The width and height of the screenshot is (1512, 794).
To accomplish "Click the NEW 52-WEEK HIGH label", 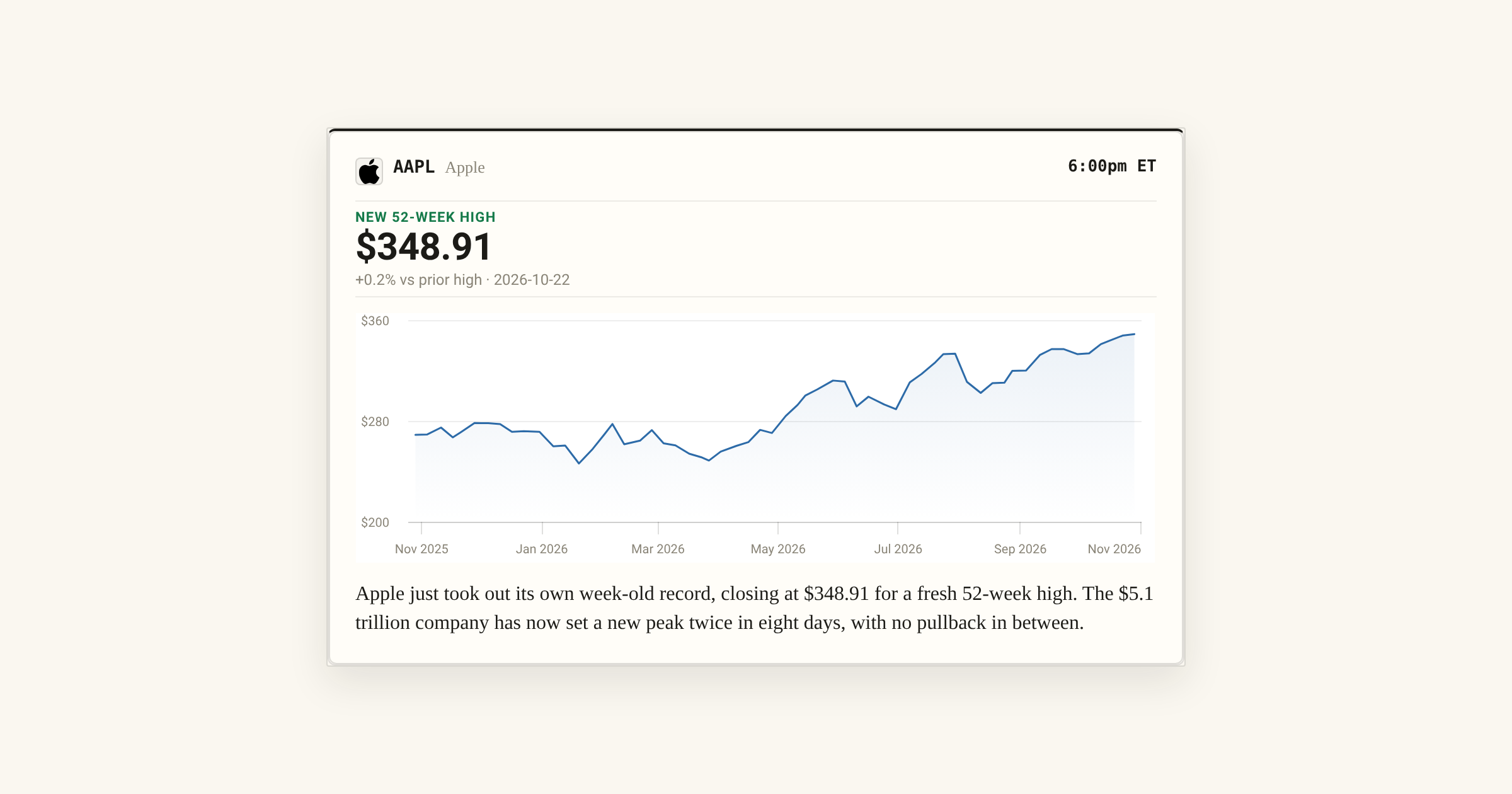I will pyautogui.click(x=425, y=217).
